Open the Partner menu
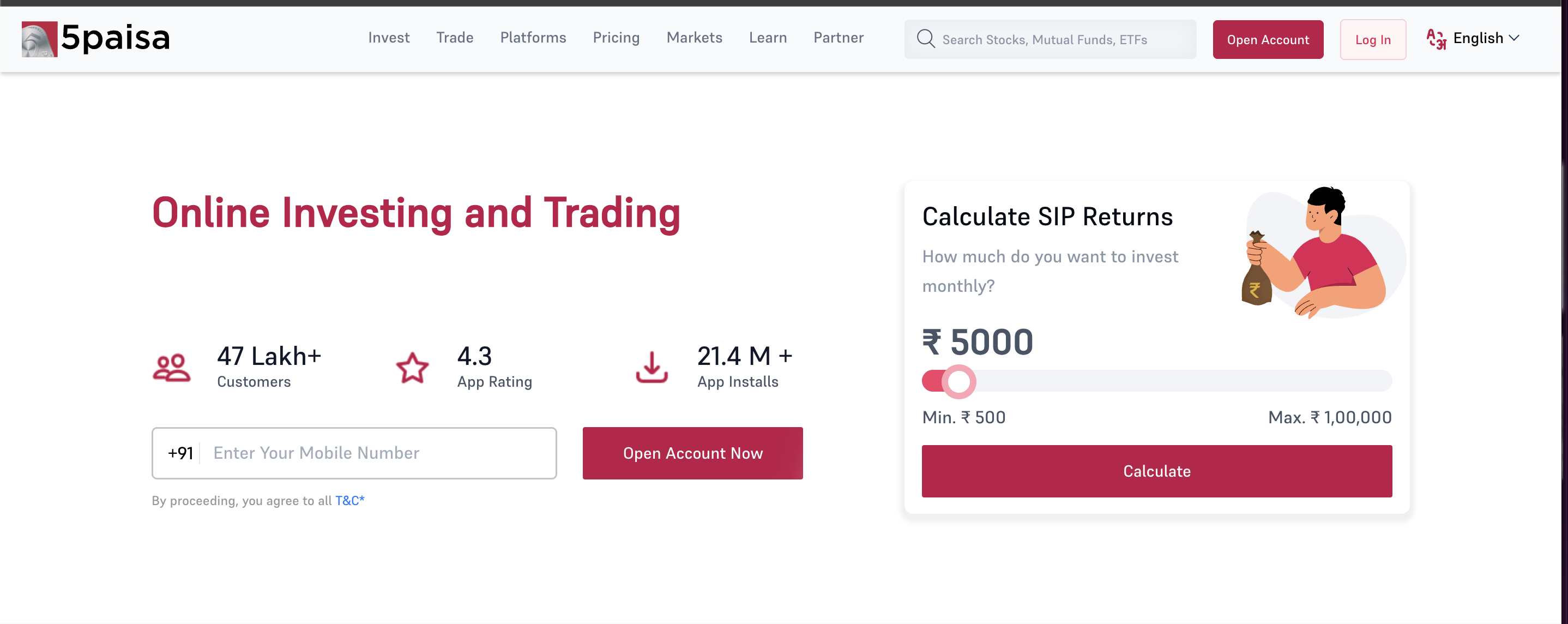Image resolution: width=1568 pixels, height=624 pixels. coord(838,38)
